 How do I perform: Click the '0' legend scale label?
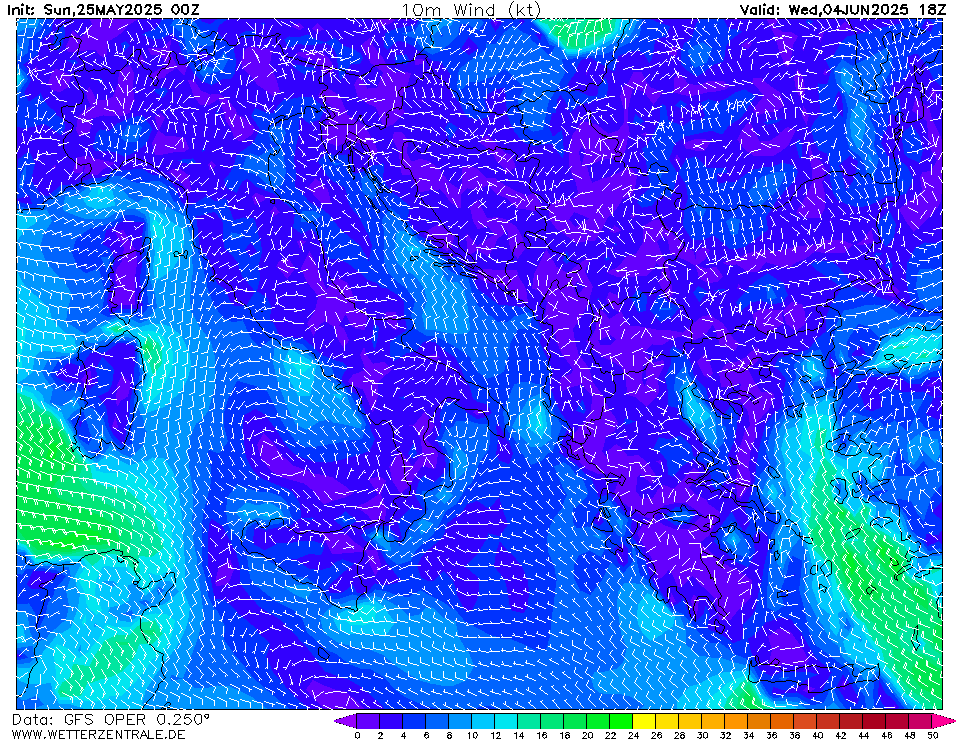point(357,735)
